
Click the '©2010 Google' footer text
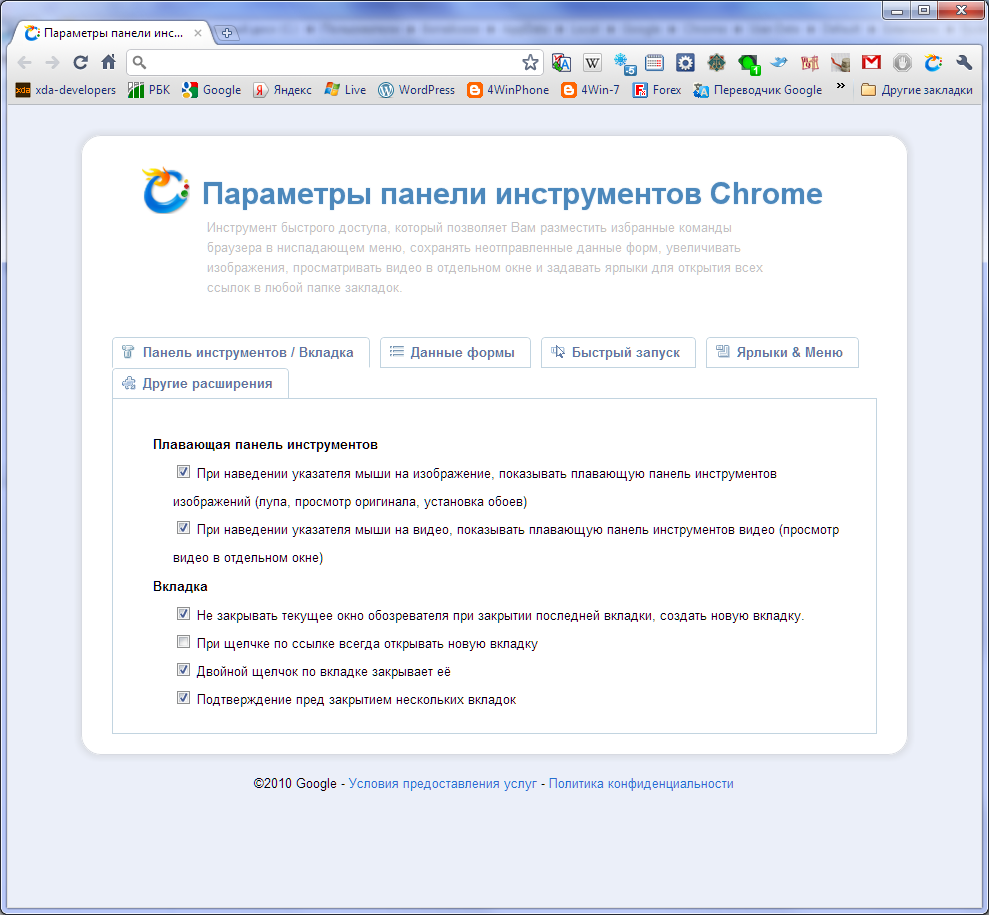295,784
